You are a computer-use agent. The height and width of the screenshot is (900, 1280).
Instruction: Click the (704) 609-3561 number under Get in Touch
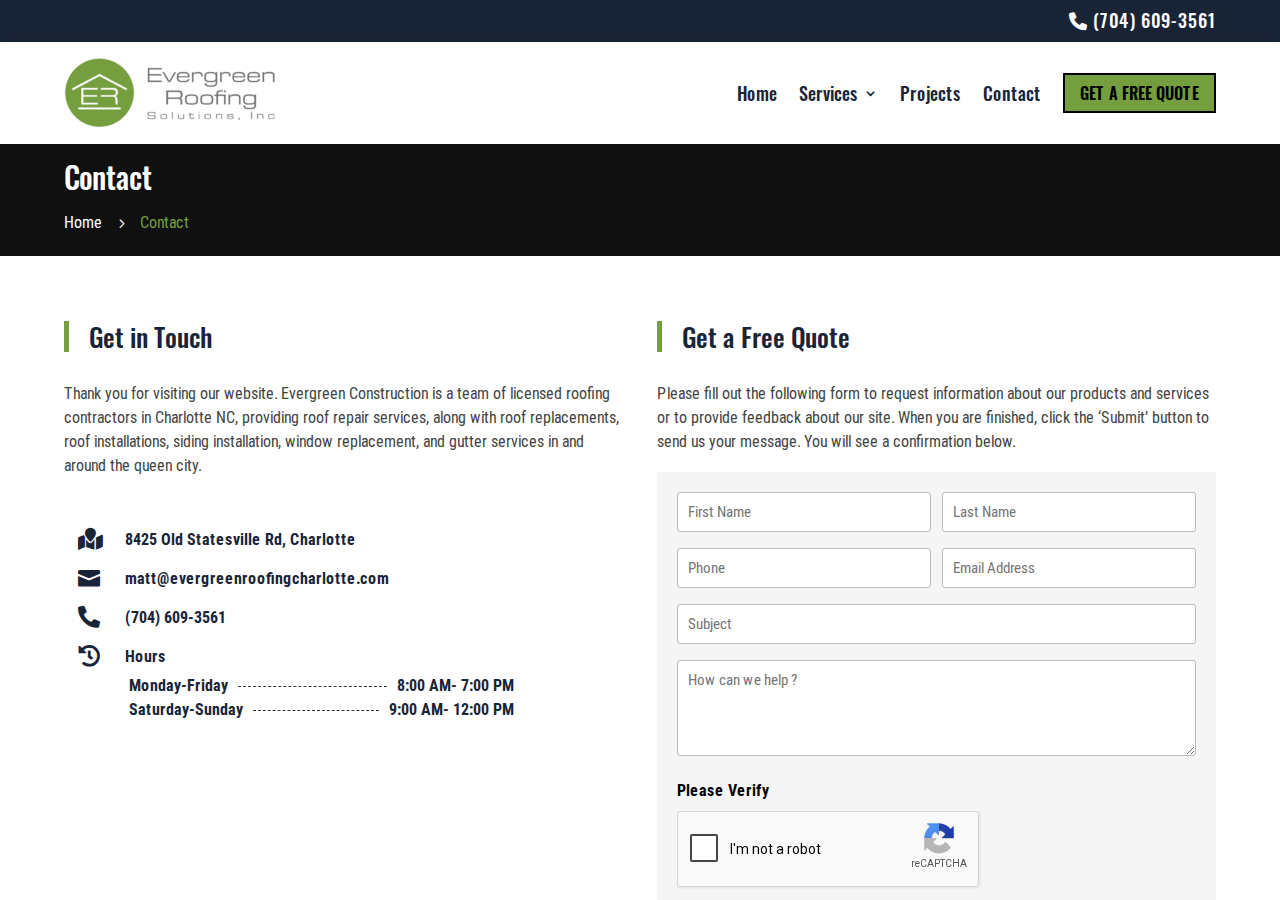(175, 617)
